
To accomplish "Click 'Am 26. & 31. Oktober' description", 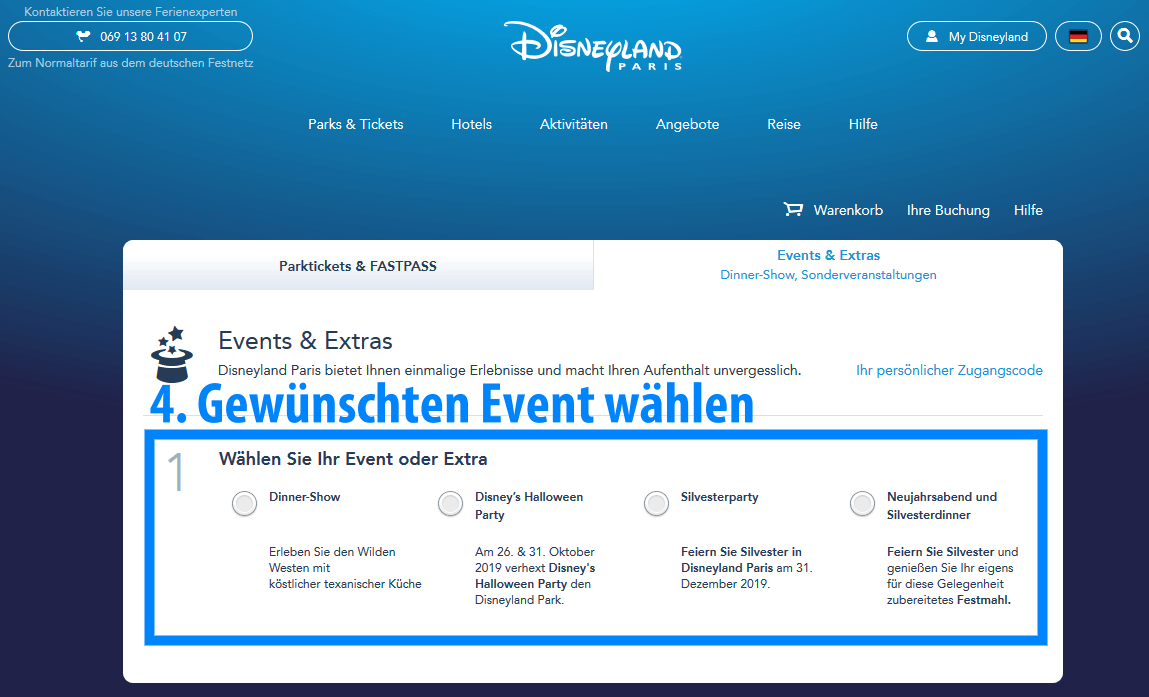I will tap(535, 575).
